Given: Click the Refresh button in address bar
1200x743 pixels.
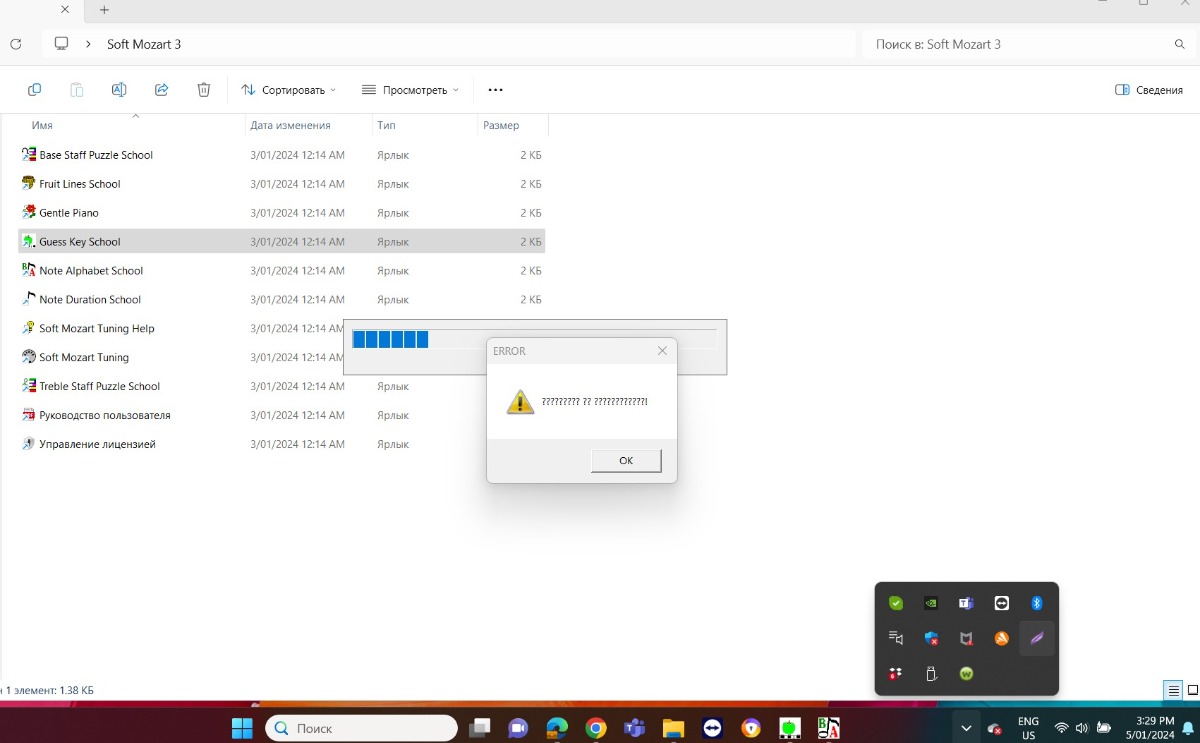Looking at the screenshot, I should 15,44.
